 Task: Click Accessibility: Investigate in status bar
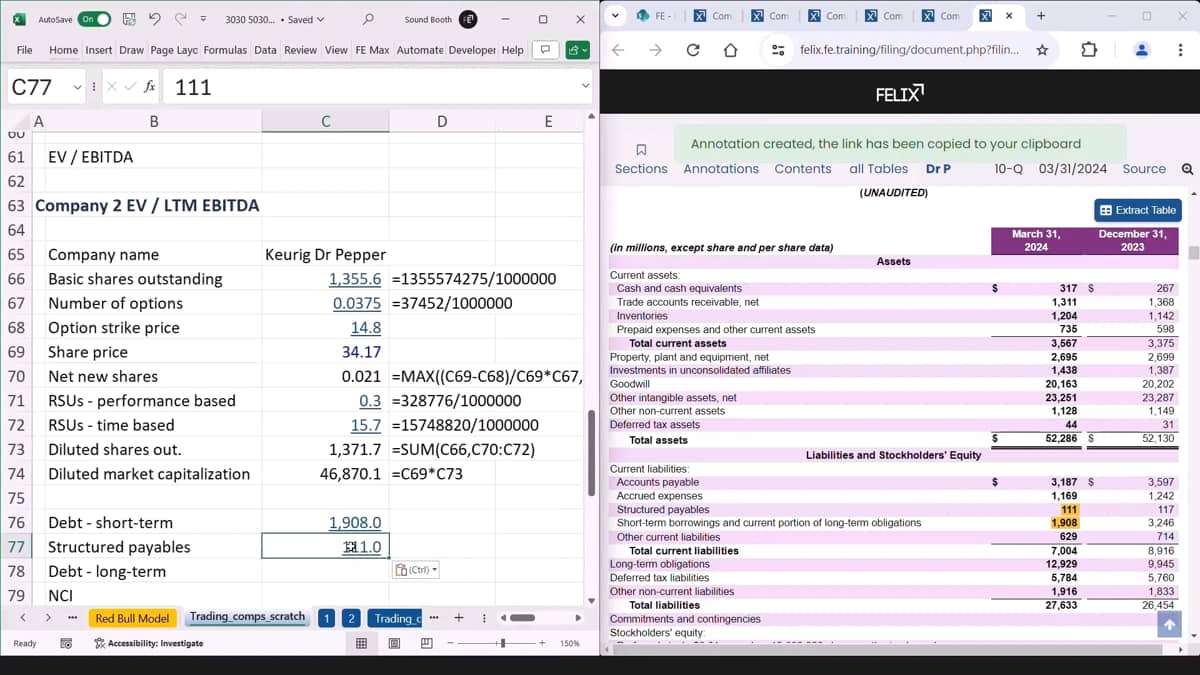coord(149,643)
